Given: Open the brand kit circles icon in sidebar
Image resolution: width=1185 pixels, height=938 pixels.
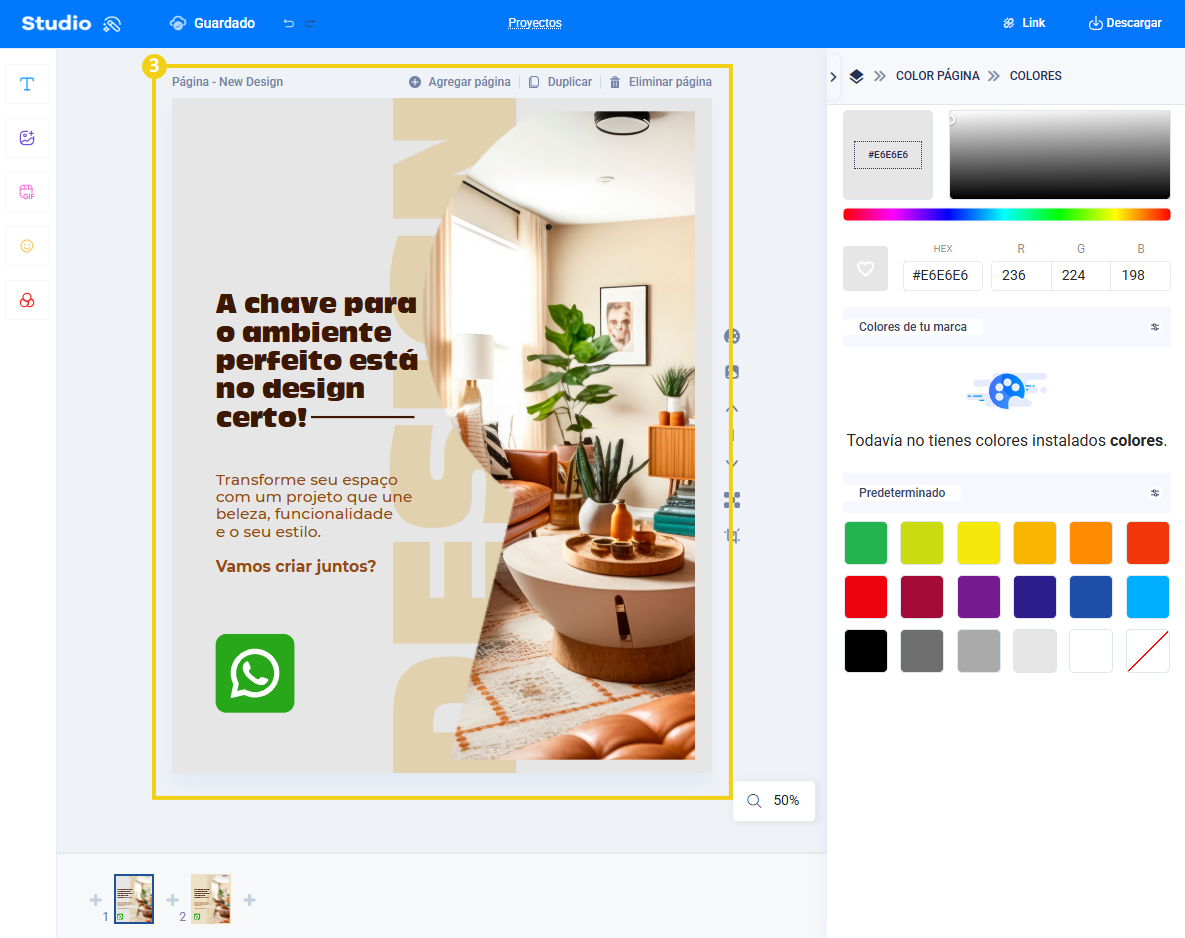Looking at the screenshot, I should 27,300.
